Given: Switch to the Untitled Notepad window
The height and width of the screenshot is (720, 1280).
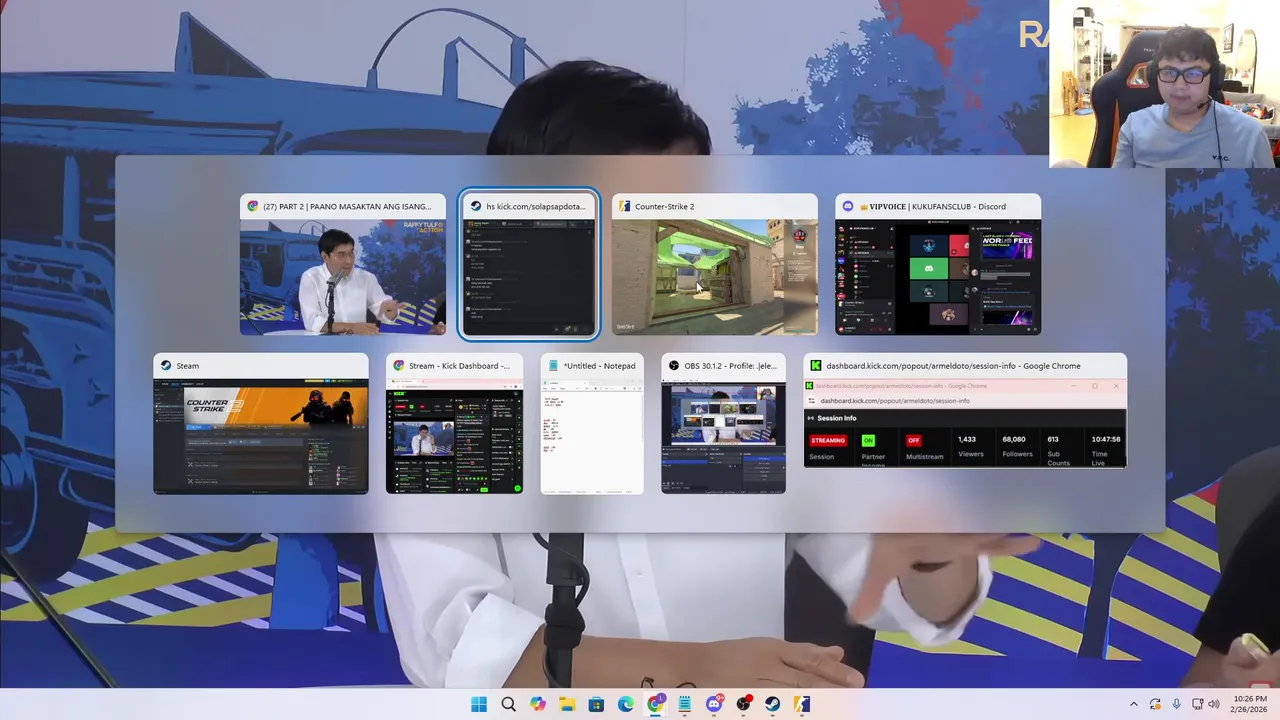Looking at the screenshot, I should (592, 424).
